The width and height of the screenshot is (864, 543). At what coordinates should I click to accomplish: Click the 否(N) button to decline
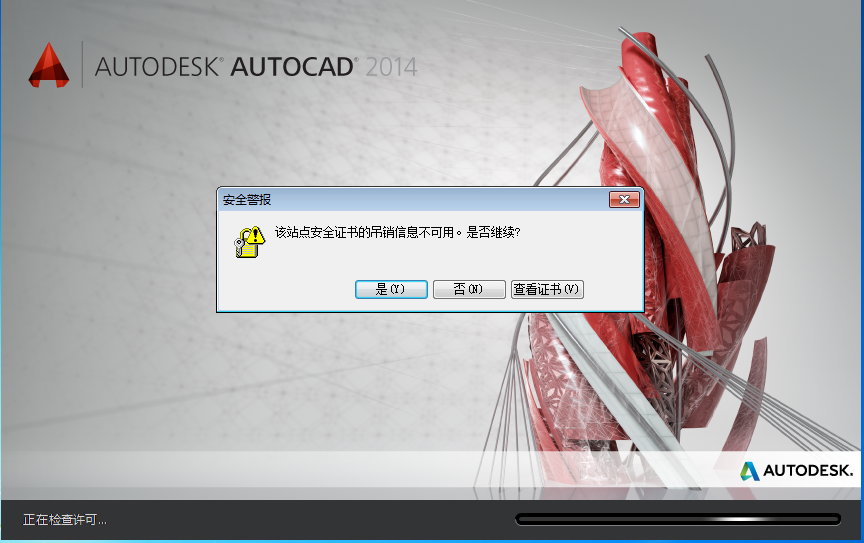[x=469, y=289]
